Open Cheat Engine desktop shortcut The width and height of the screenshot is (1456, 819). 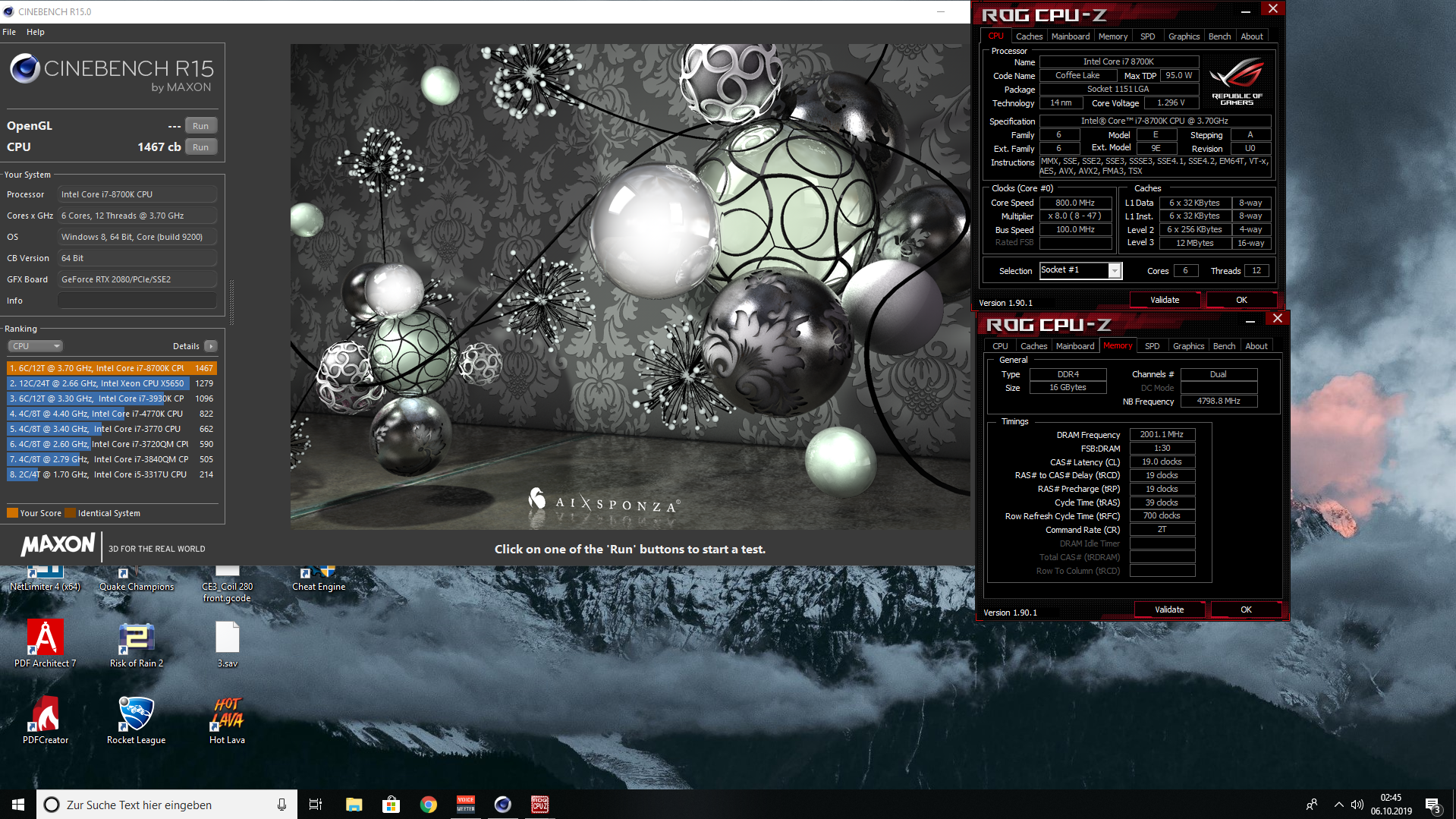coord(319,579)
